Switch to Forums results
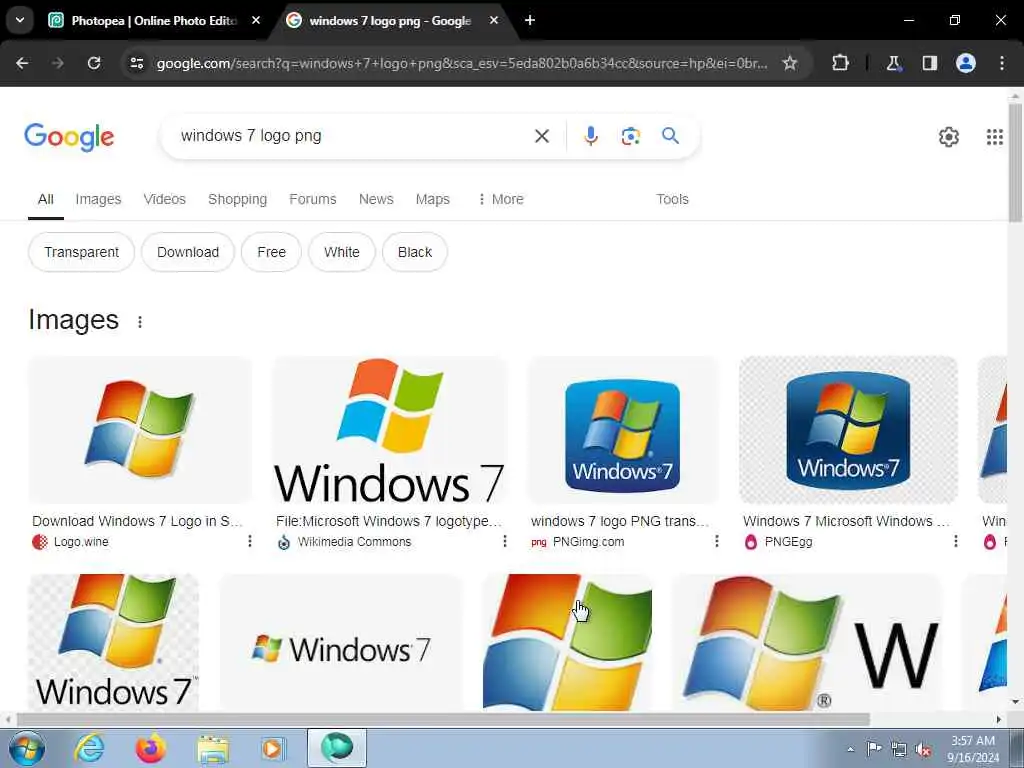The width and height of the screenshot is (1024, 768). pos(313,199)
